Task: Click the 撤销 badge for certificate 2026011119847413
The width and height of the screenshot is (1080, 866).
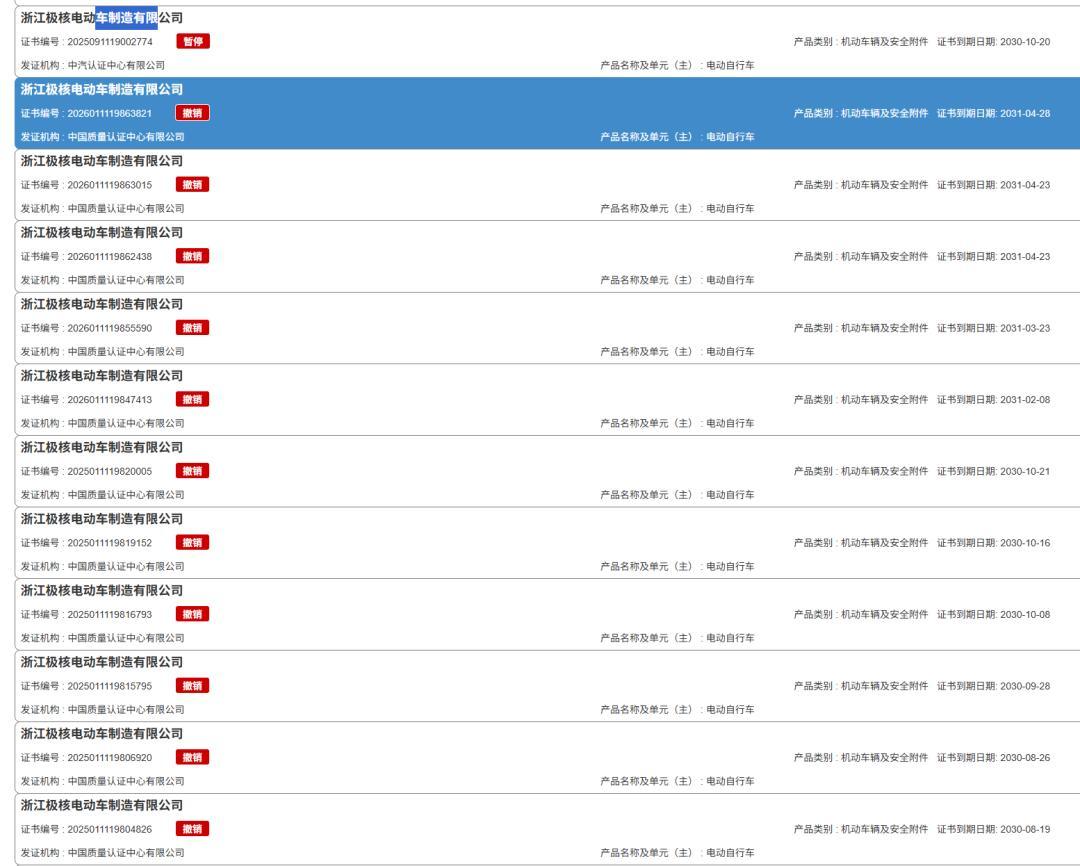Action: pyautogui.click(x=192, y=400)
